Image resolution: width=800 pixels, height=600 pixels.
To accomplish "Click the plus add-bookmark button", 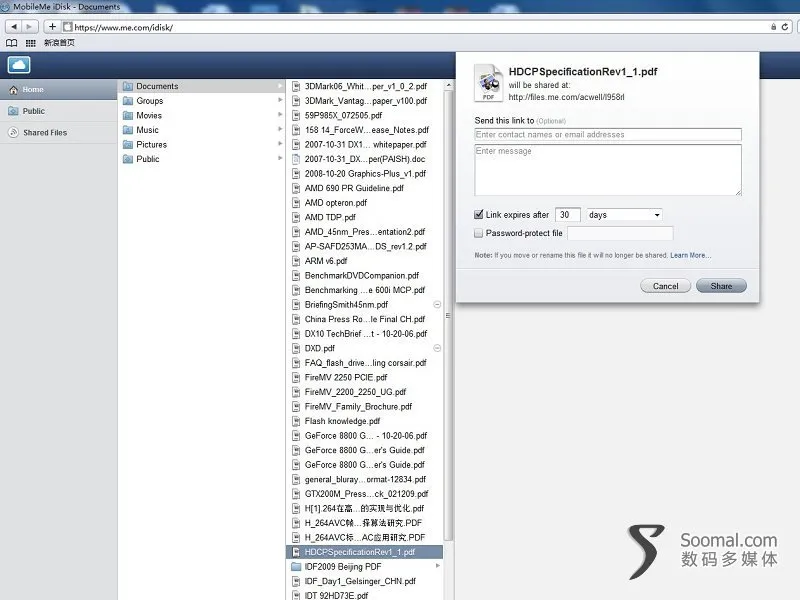I will pos(52,27).
